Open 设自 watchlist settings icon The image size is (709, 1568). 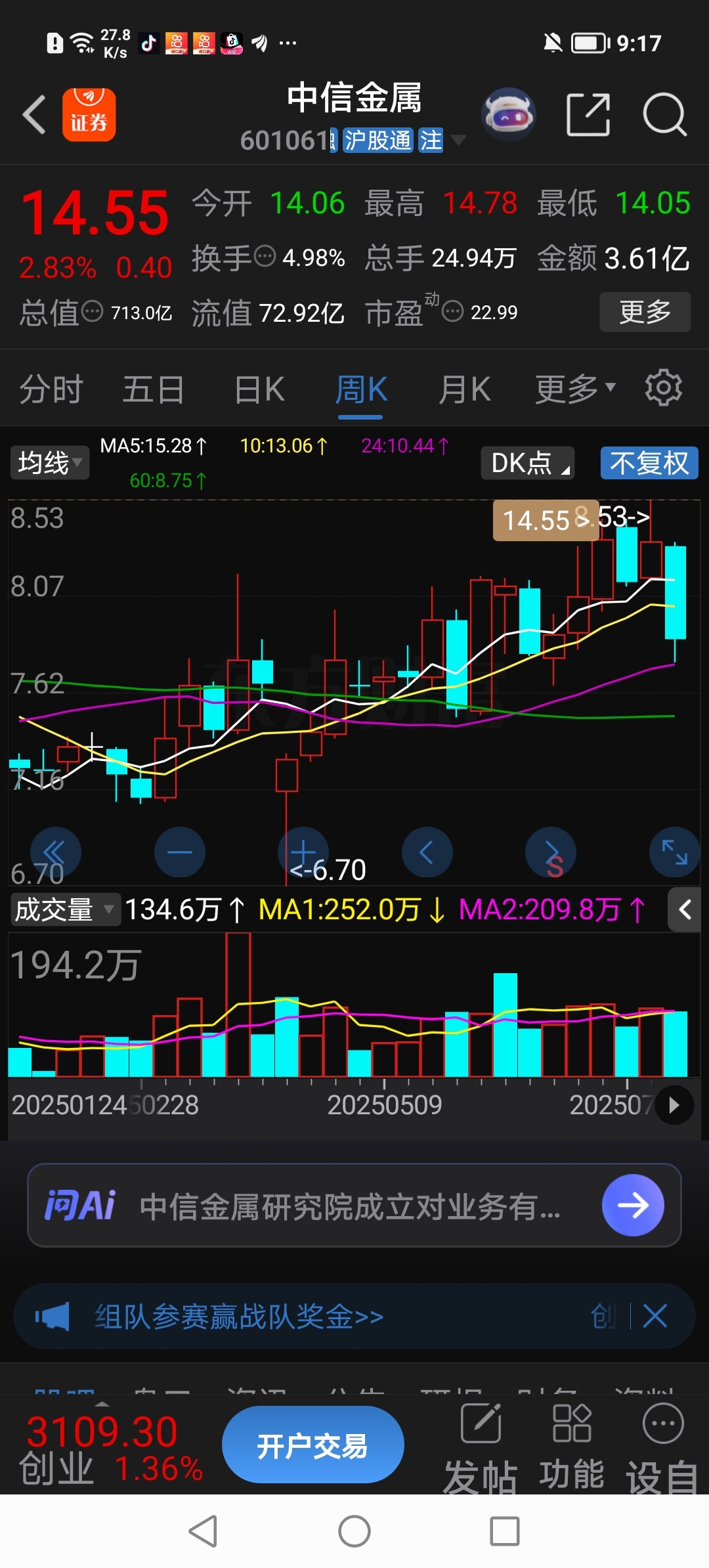pos(663,1424)
